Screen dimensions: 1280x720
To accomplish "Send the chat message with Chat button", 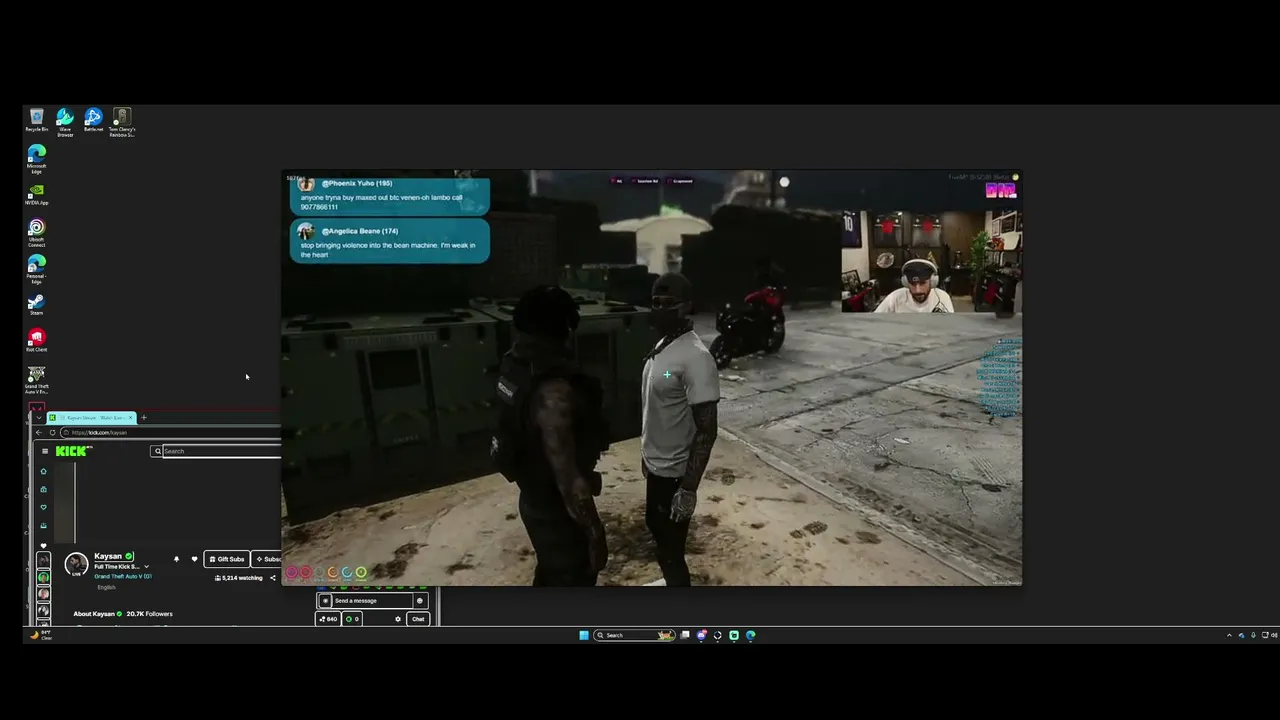I will [418, 619].
